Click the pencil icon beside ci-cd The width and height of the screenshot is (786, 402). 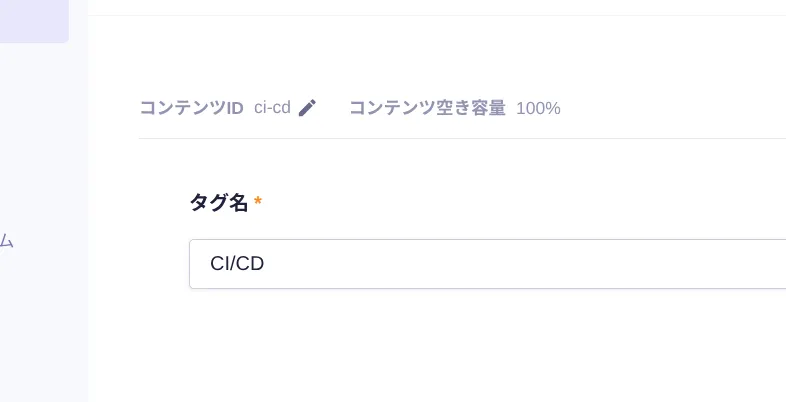click(307, 108)
